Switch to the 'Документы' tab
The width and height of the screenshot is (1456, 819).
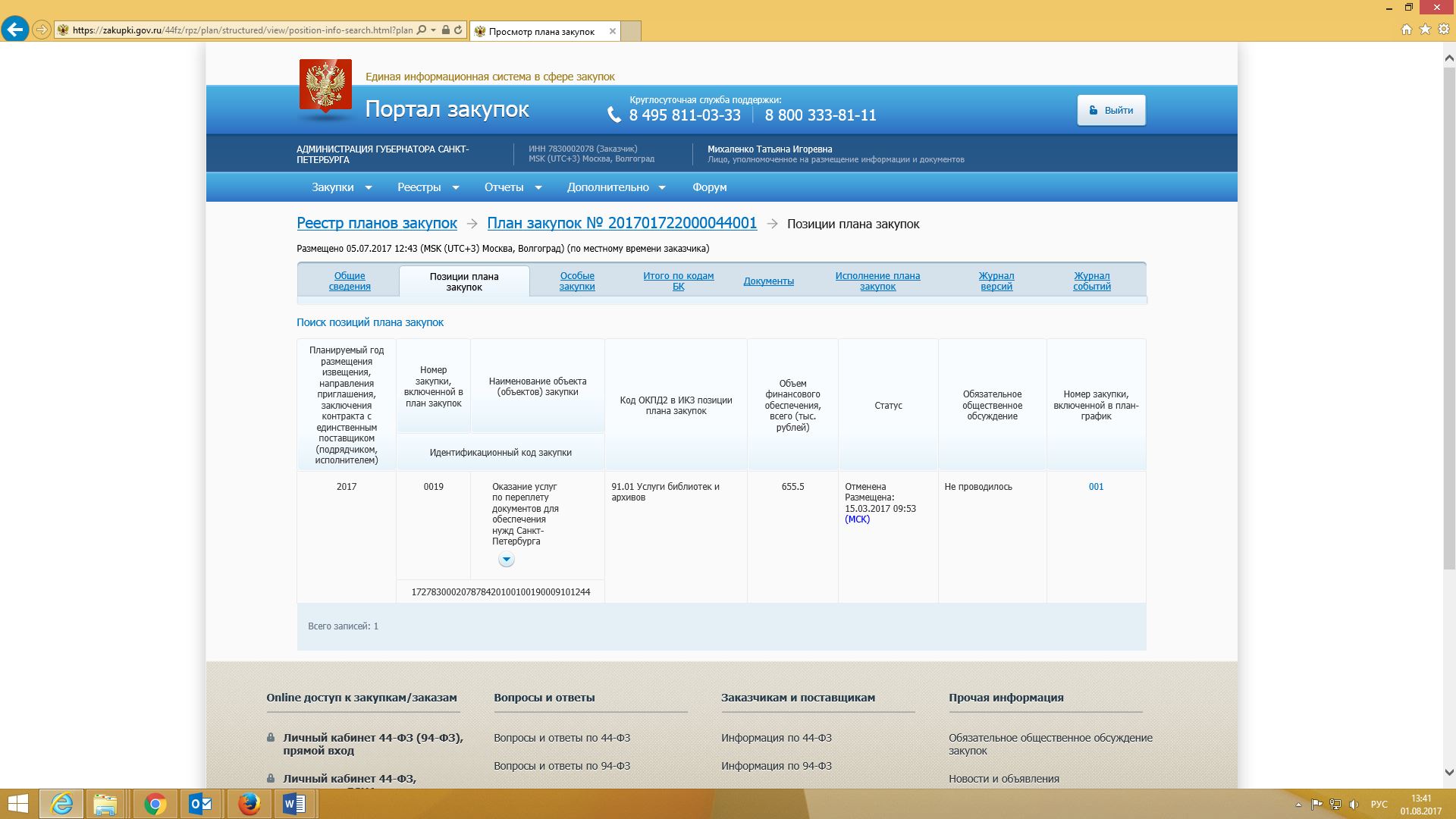point(768,281)
